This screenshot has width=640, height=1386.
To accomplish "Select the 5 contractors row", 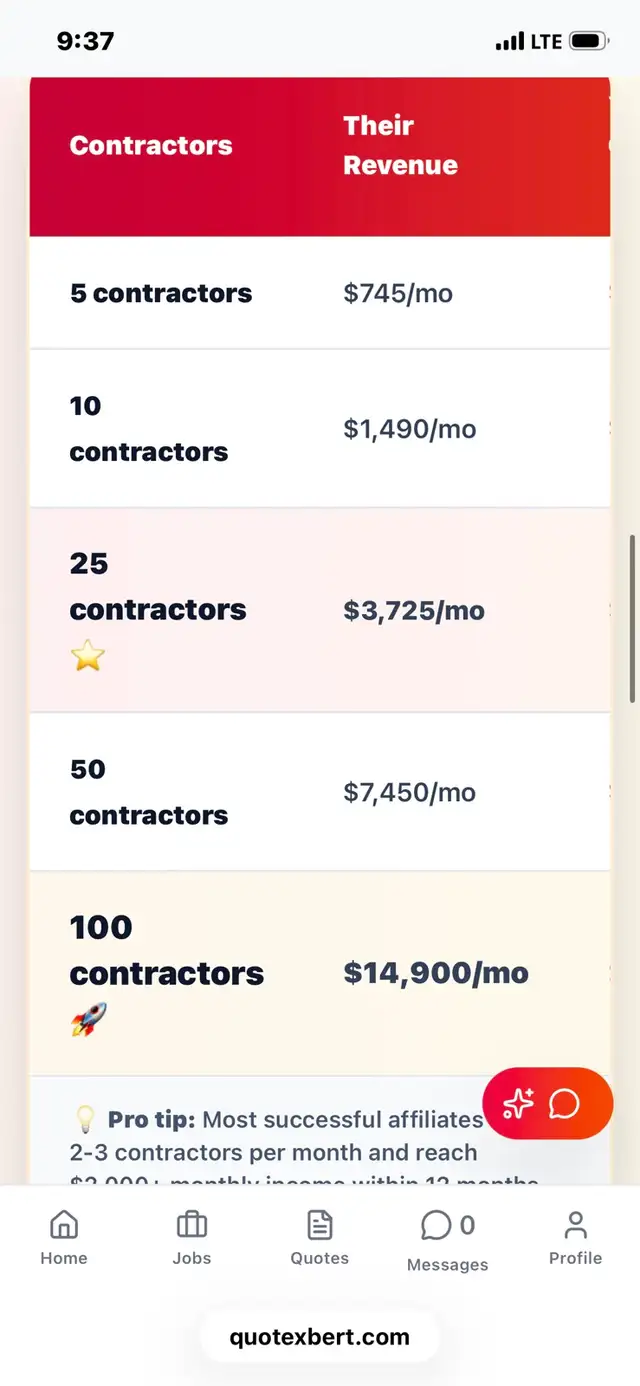I will 161,293.
